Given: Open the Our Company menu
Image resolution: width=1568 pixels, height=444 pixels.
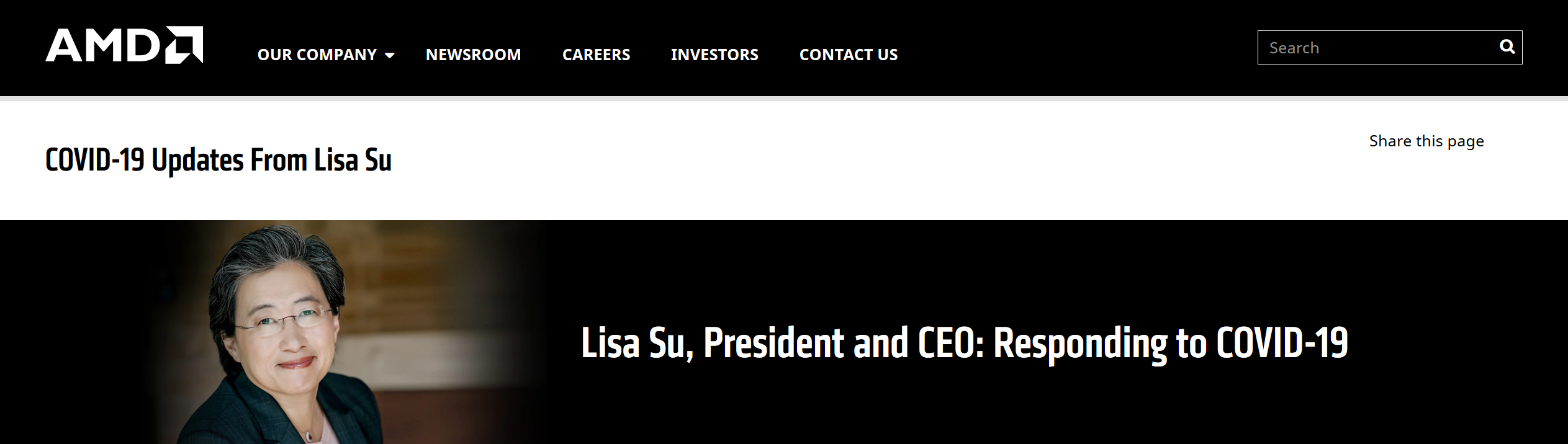Looking at the screenshot, I should pyautogui.click(x=317, y=55).
